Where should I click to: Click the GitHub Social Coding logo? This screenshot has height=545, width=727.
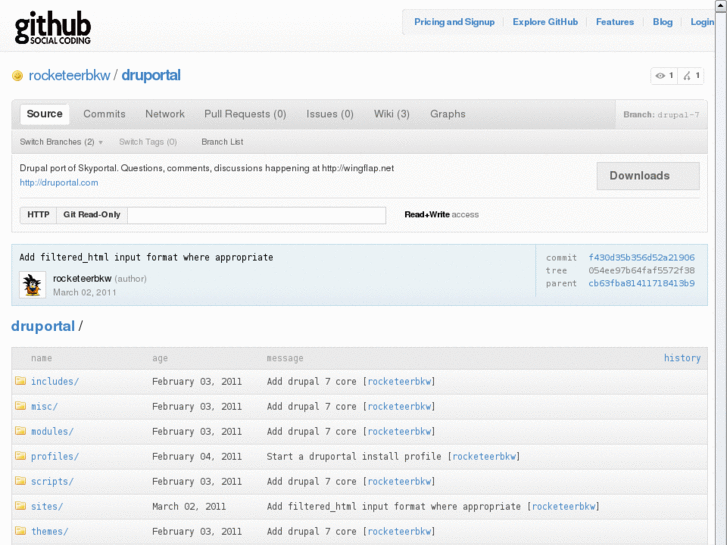(x=52, y=29)
